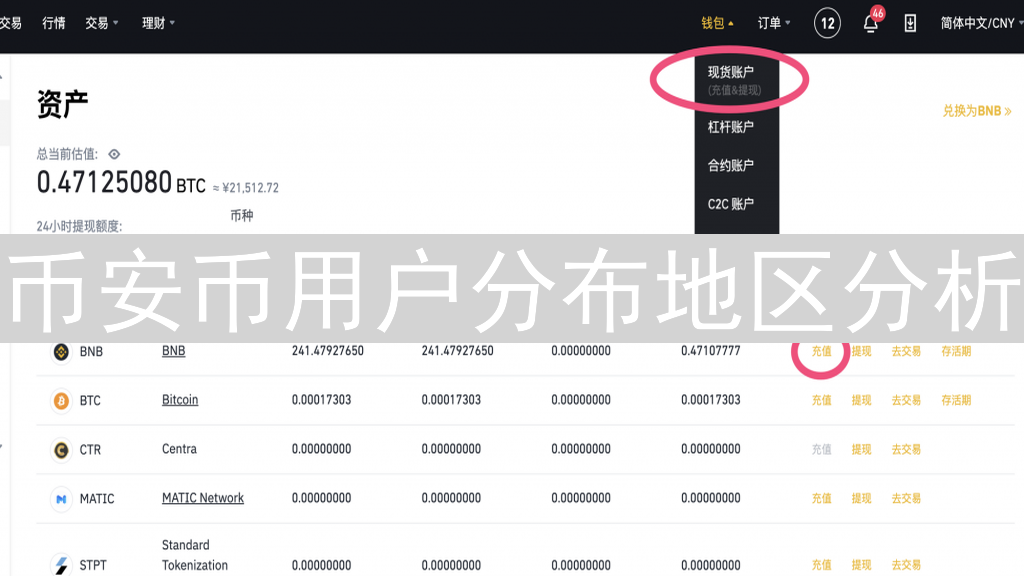The image size is (1024, 576).
Task: Click the MATIC coin icon
Action: pyautogui.click(x=61, y=499)
